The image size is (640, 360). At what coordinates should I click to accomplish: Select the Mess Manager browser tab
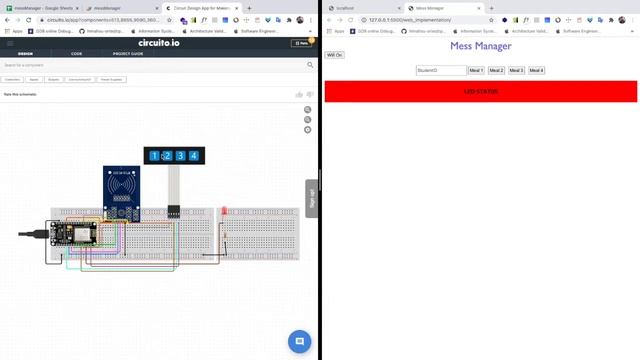point(444,8)
